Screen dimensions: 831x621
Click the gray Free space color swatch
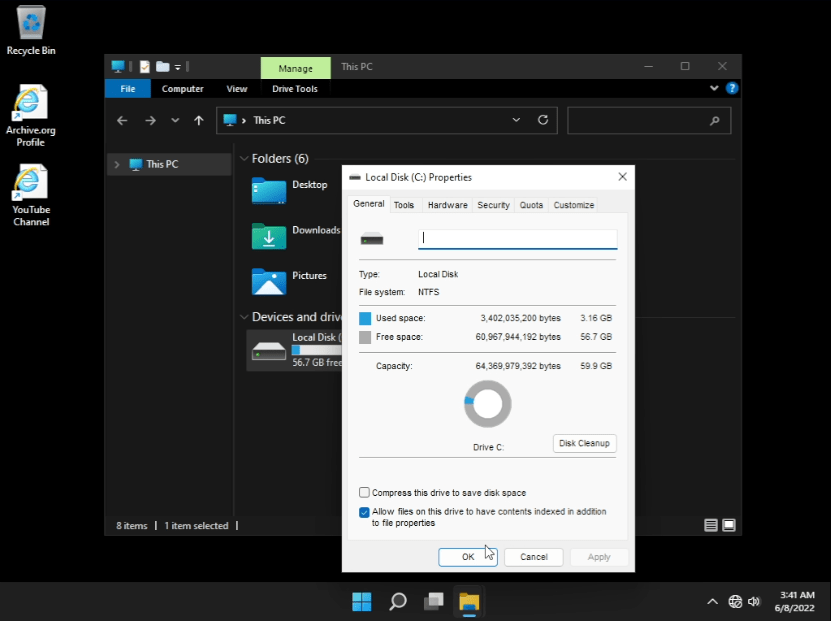point(365,337)
